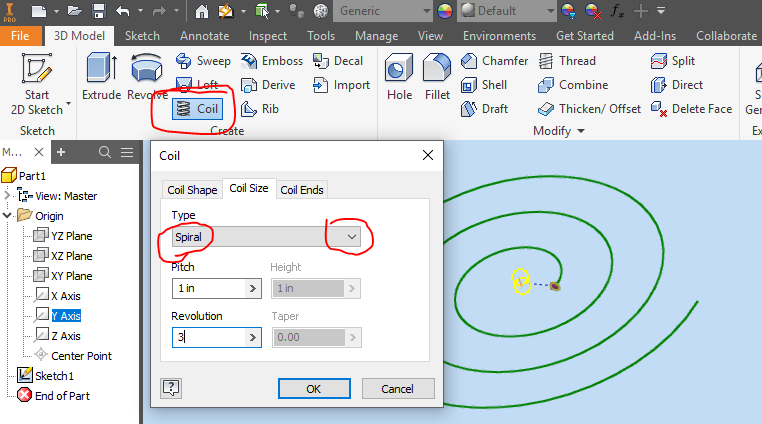
Task: Open the Pitch field arrow menu
Action: pyautogui.click(x=252, y=288)
